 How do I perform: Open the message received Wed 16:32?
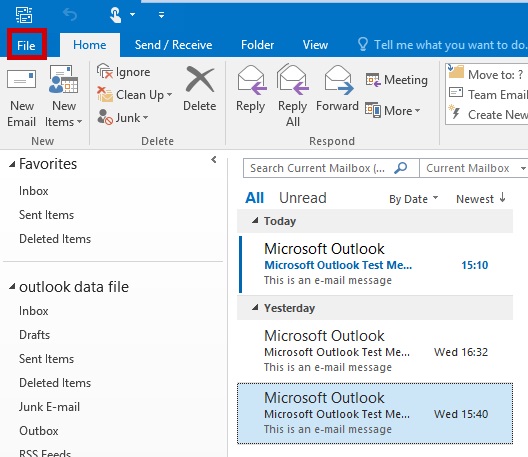[375, 351]
